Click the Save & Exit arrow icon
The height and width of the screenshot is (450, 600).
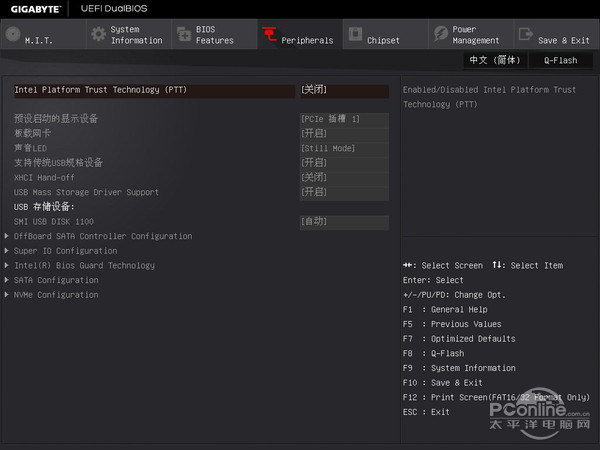[526, 34]
